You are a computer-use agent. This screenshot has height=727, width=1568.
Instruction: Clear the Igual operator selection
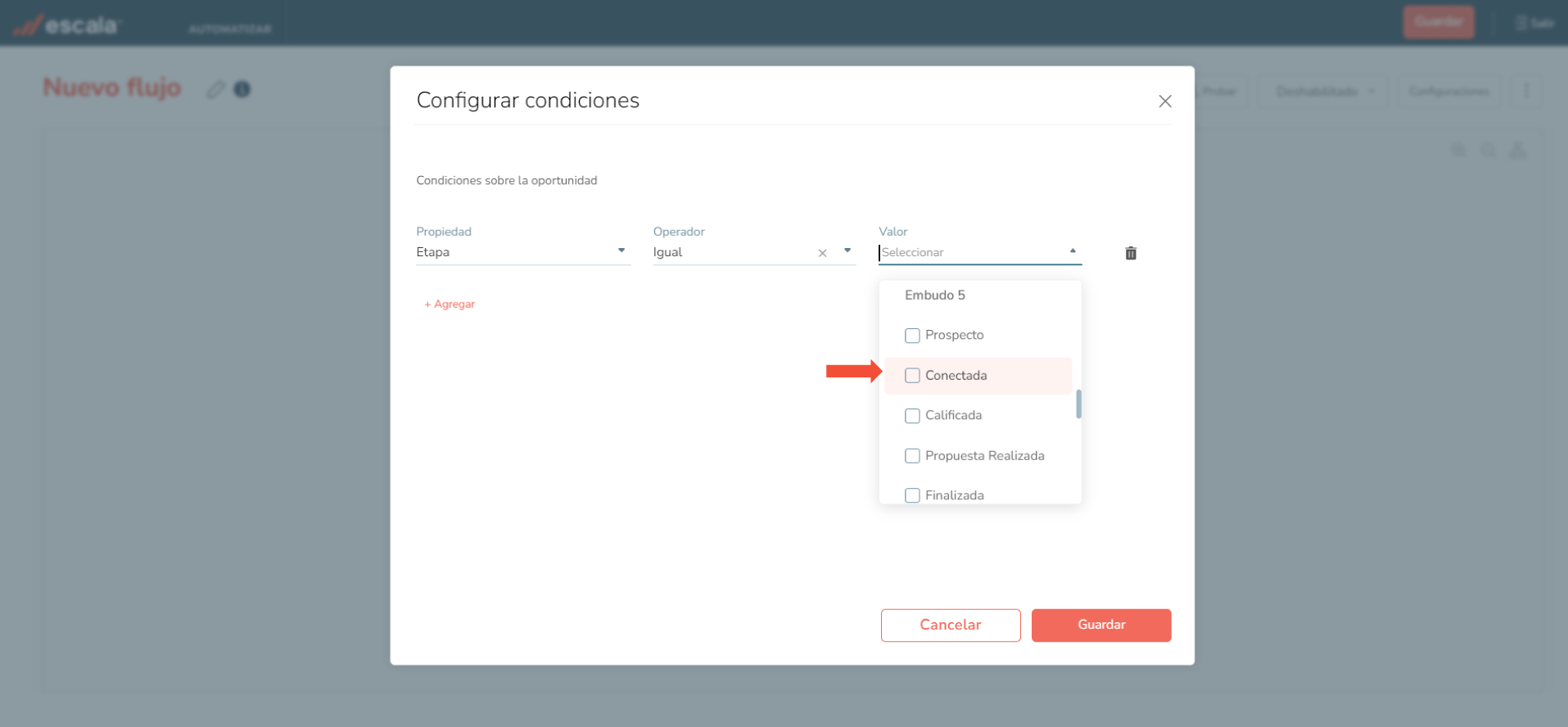(822, 253)
